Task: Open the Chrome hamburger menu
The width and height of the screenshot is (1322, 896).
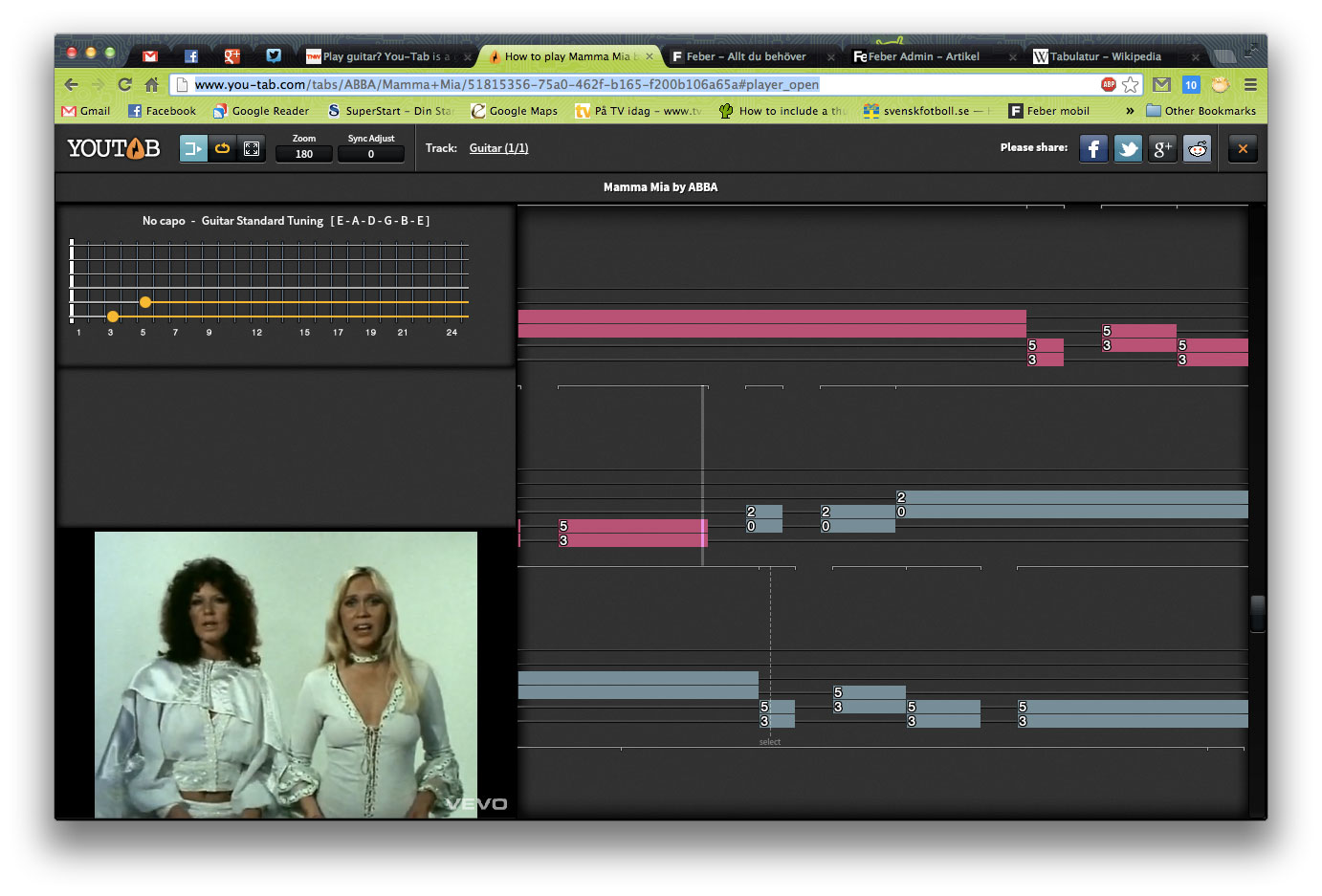Action: pos(1250,84)
